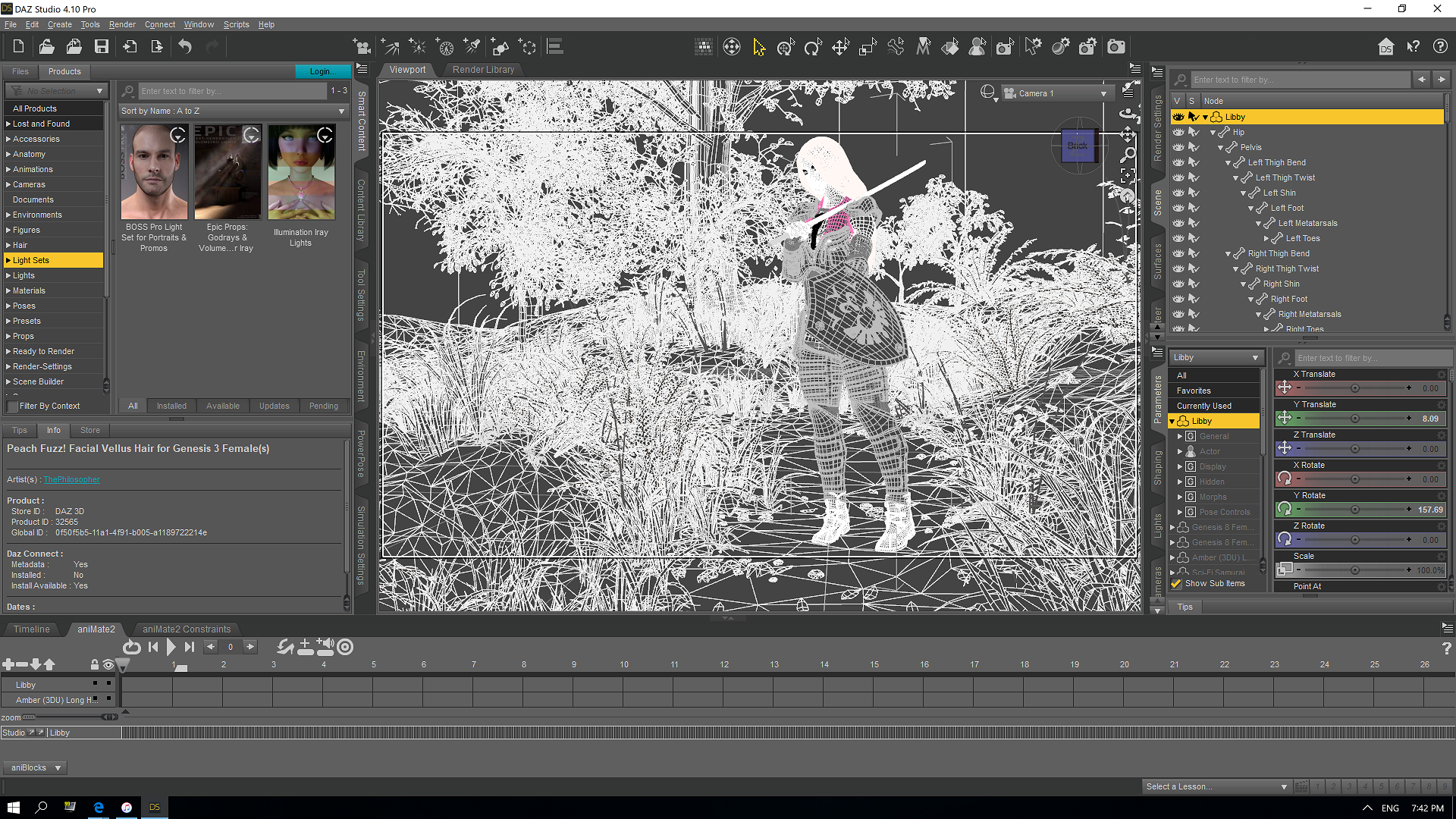
Task: Open the Sort by Name dropdown
Action: pyautogui.click(x=233, y=111)
